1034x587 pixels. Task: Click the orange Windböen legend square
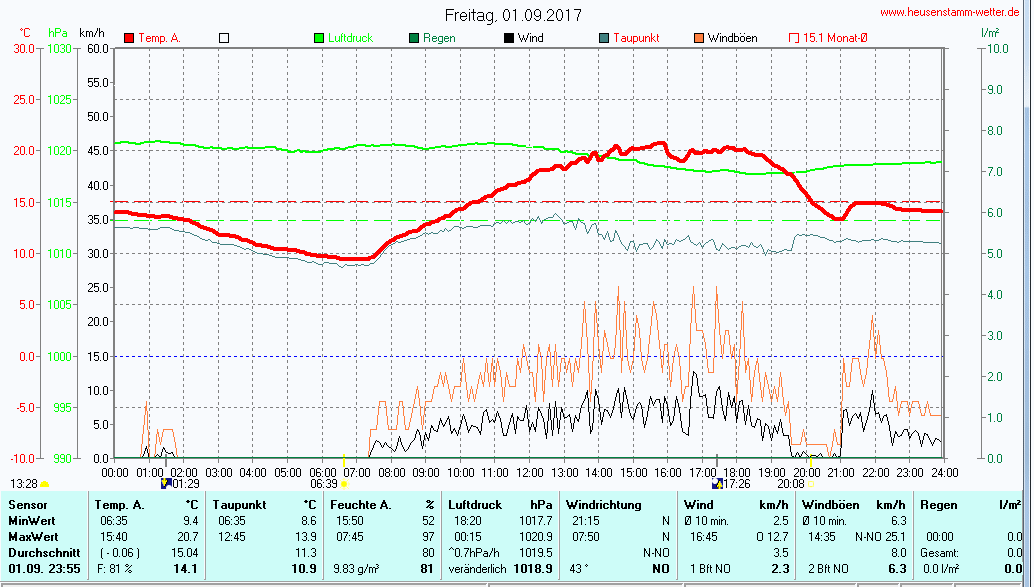click(x=698, y=38)
